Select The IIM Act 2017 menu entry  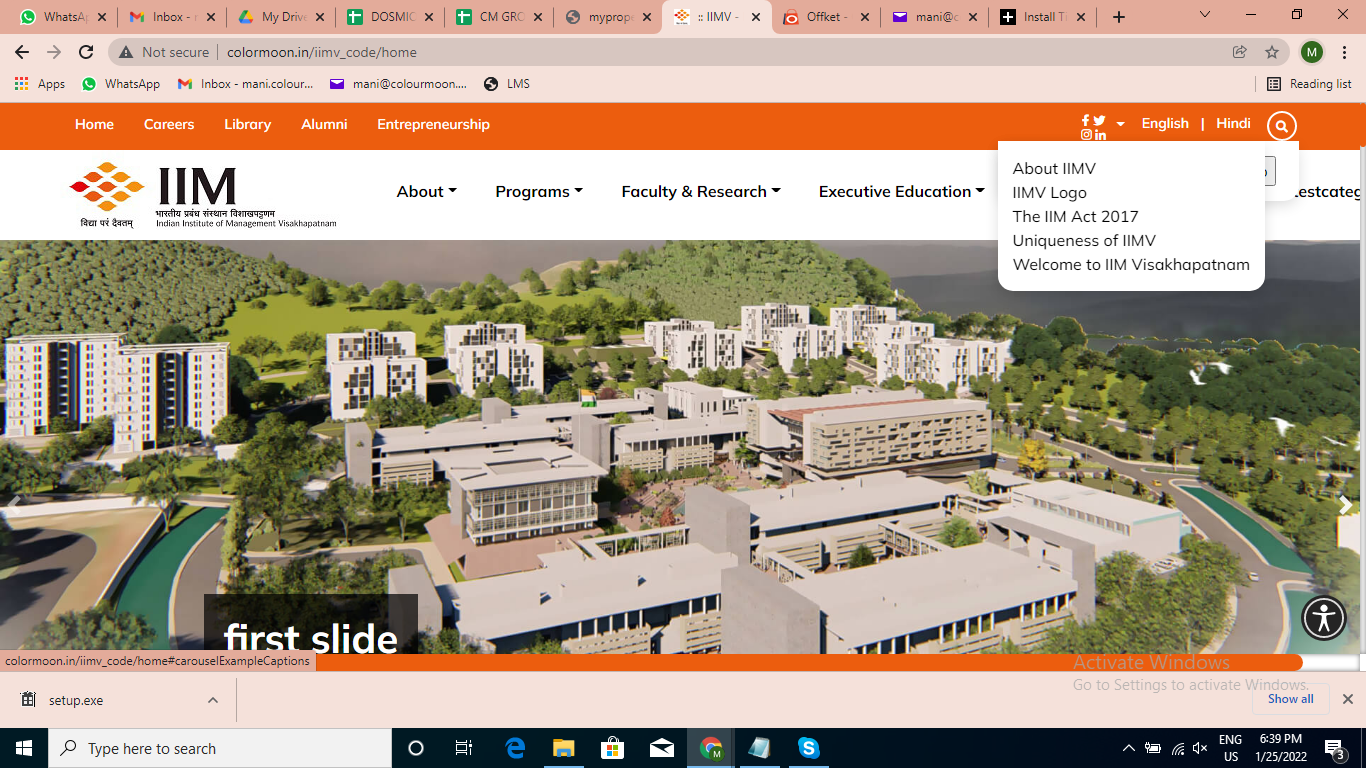point(1075,216)
